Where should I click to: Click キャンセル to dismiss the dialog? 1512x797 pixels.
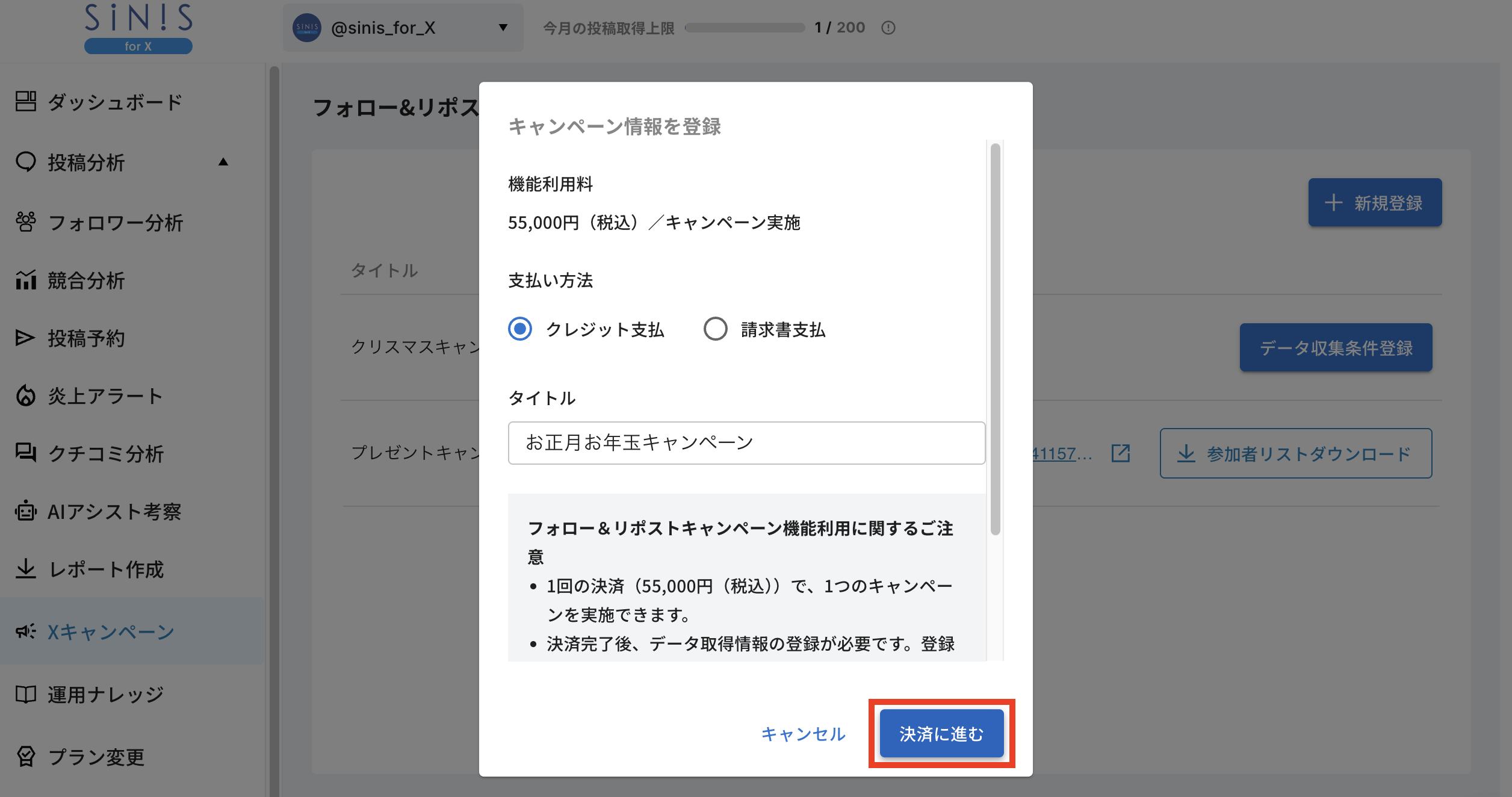(x=803, y=734)
